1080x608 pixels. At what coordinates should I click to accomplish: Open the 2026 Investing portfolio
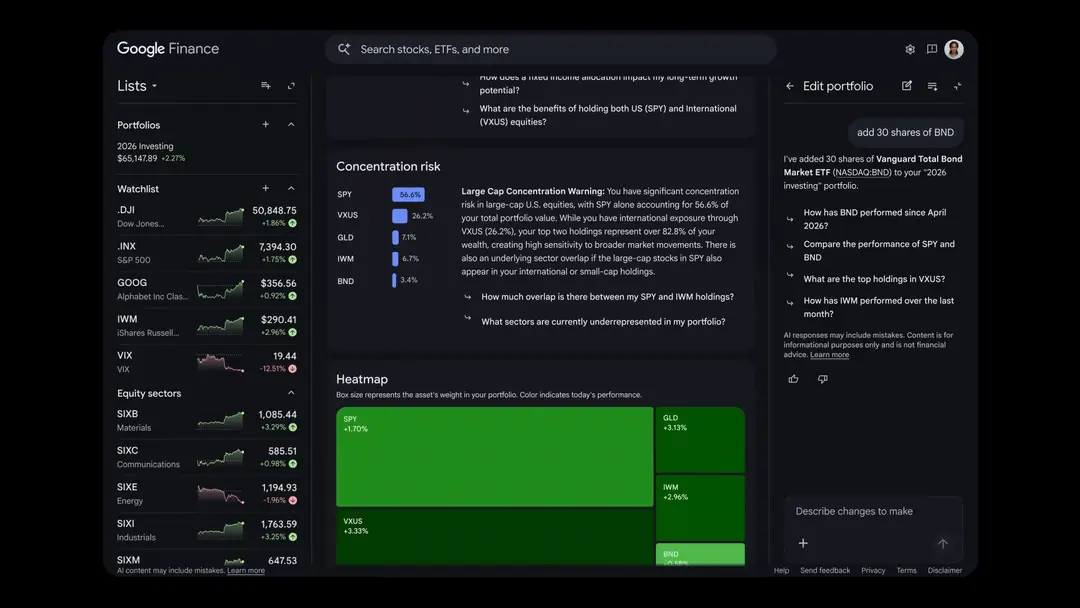[207, 152]
